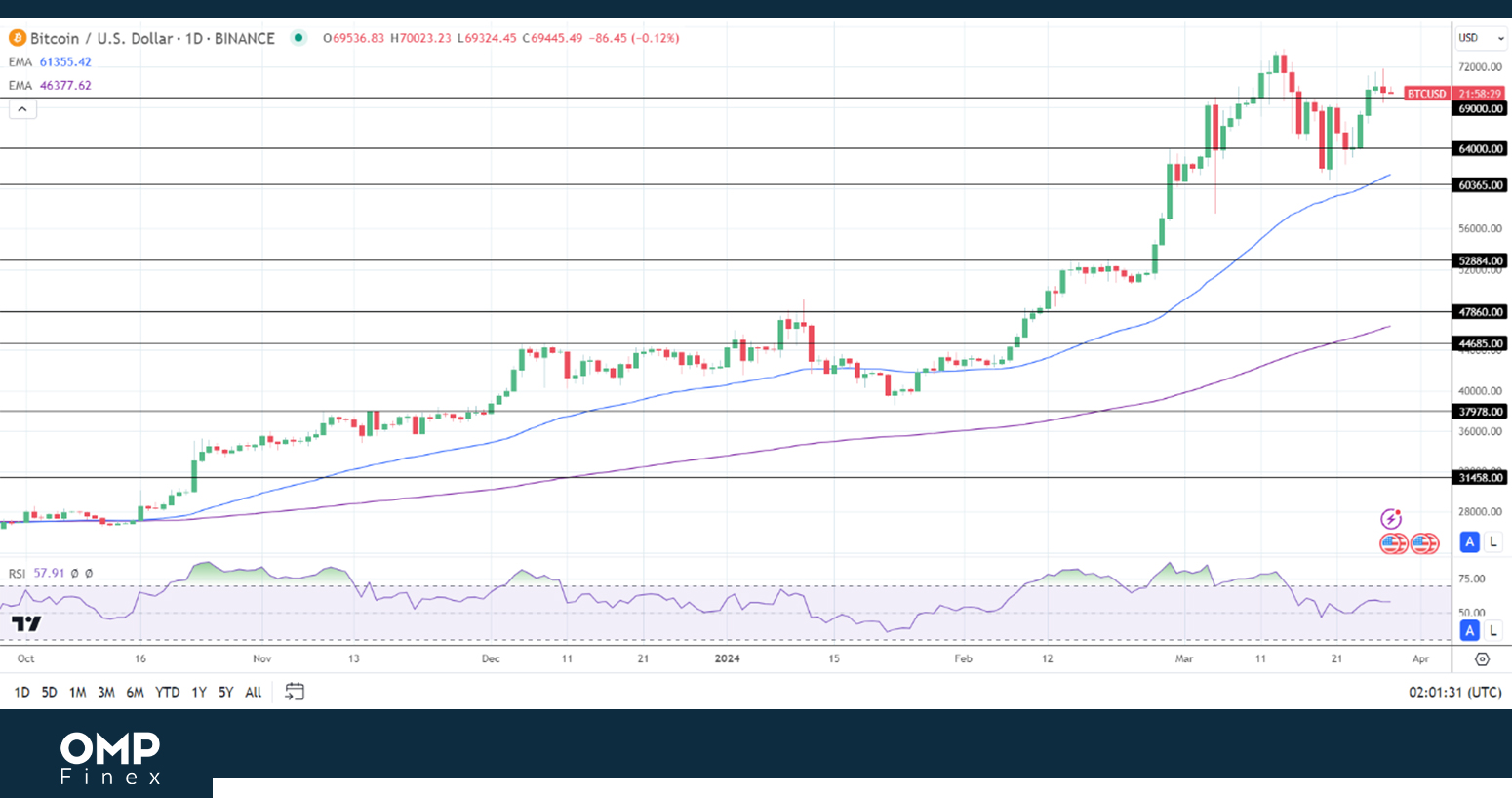The width and height of the screenshot is (1512, 798).
Task: Click the Mar label on the time axis
Action: click(x=1184, y=658)
